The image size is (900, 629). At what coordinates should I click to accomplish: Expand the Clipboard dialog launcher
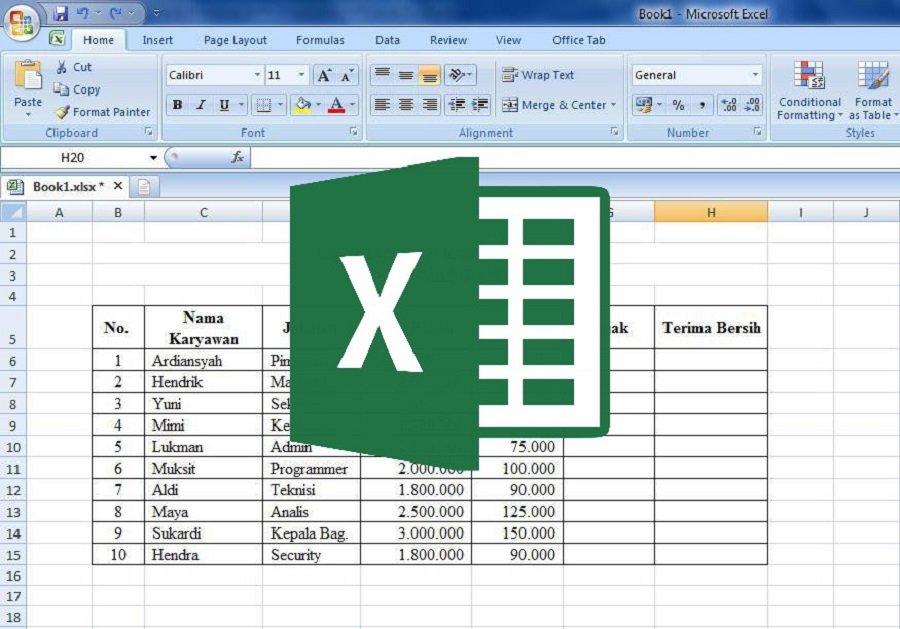tap(149, 131)
